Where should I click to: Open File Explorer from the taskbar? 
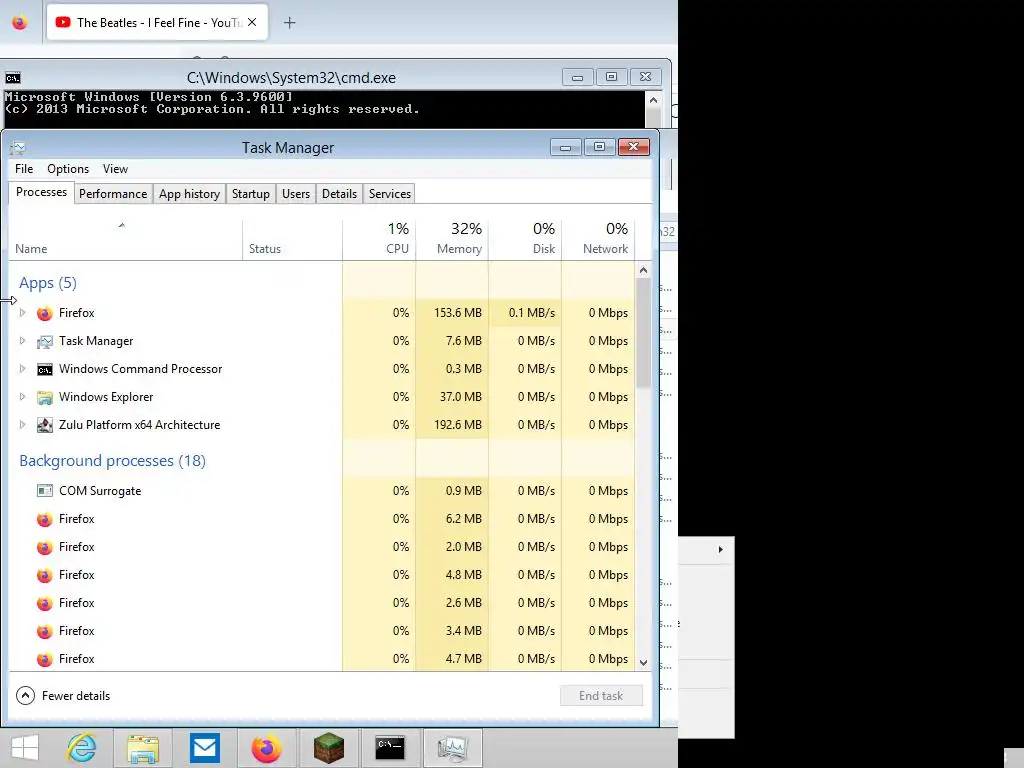(143, 748)
